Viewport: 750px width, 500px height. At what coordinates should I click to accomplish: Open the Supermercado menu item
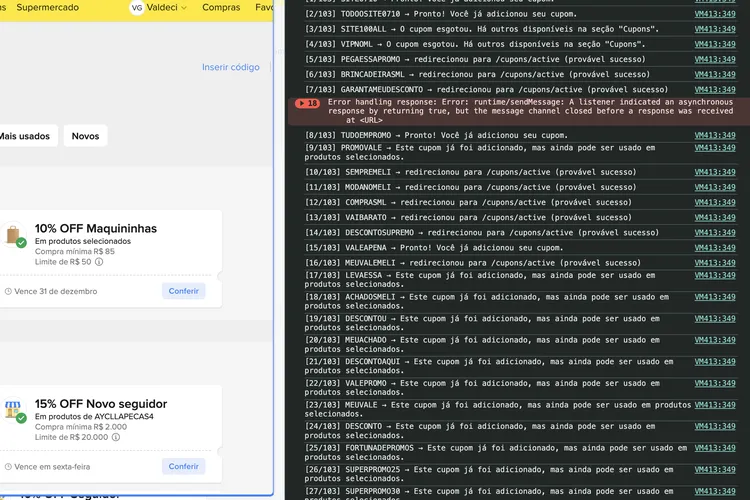(47, 7)
